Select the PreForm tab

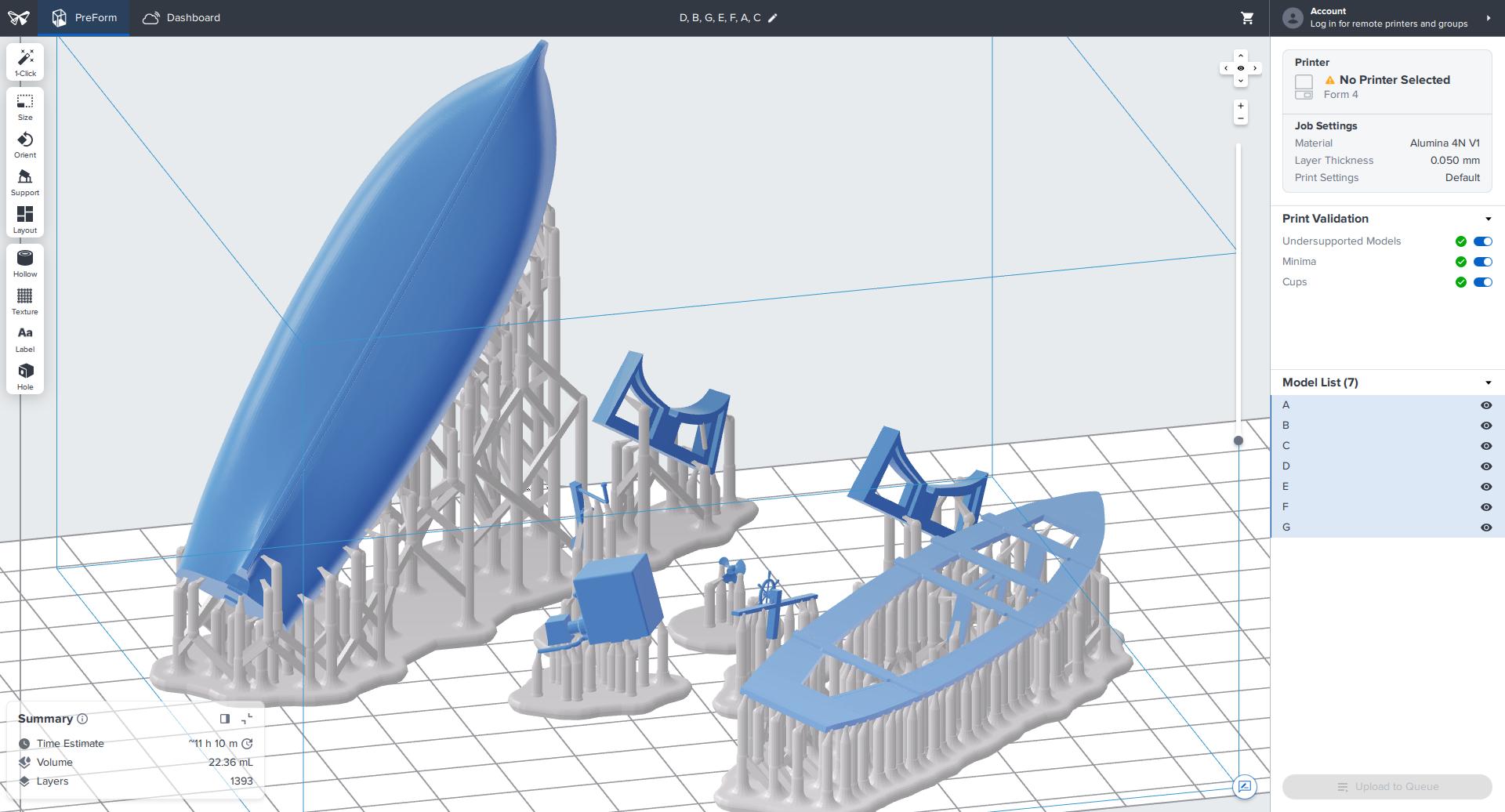tap(84, 18)
